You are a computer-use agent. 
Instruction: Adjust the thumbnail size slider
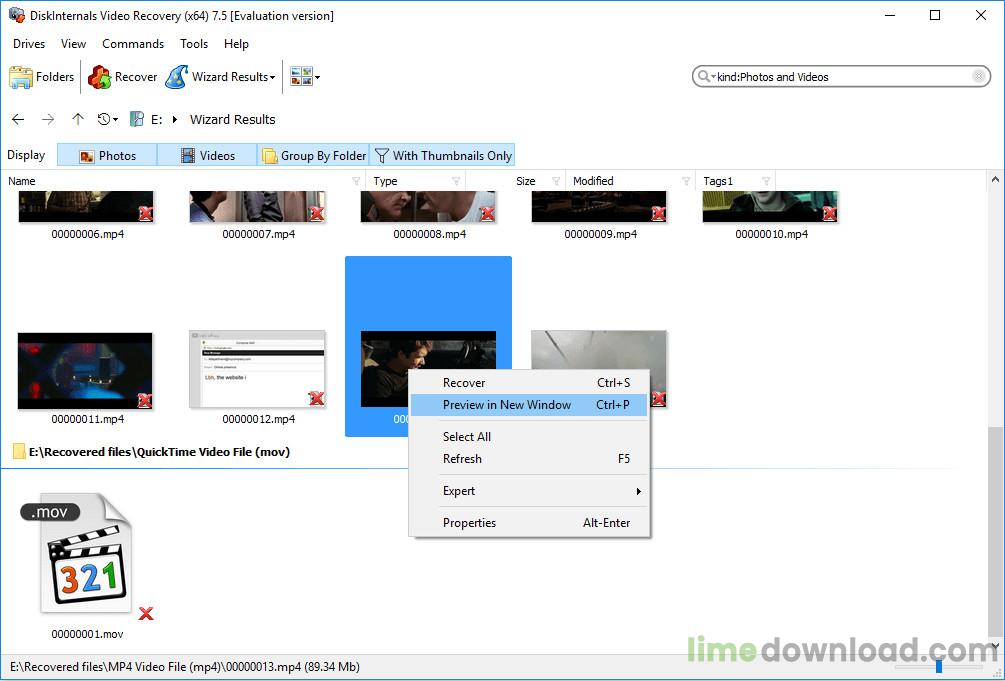click(x=938, y=667)
